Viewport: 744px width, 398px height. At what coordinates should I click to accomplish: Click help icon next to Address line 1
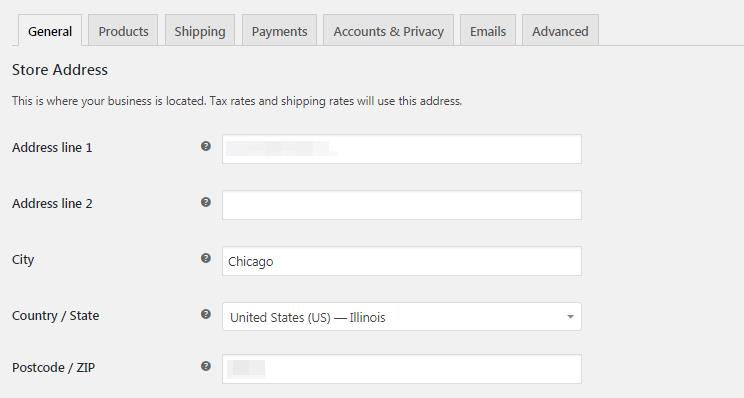(205, 146)
